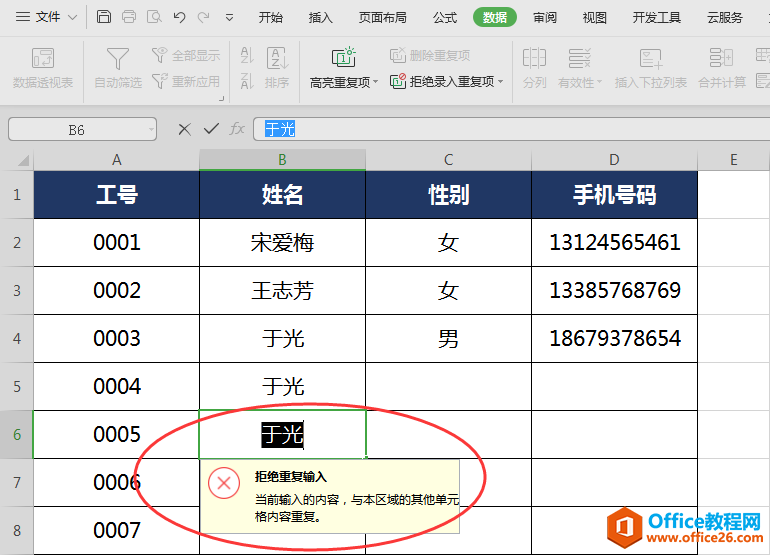Open Print Preview icon
Viewport: 770px width, 555px height.
coord(153,17)
